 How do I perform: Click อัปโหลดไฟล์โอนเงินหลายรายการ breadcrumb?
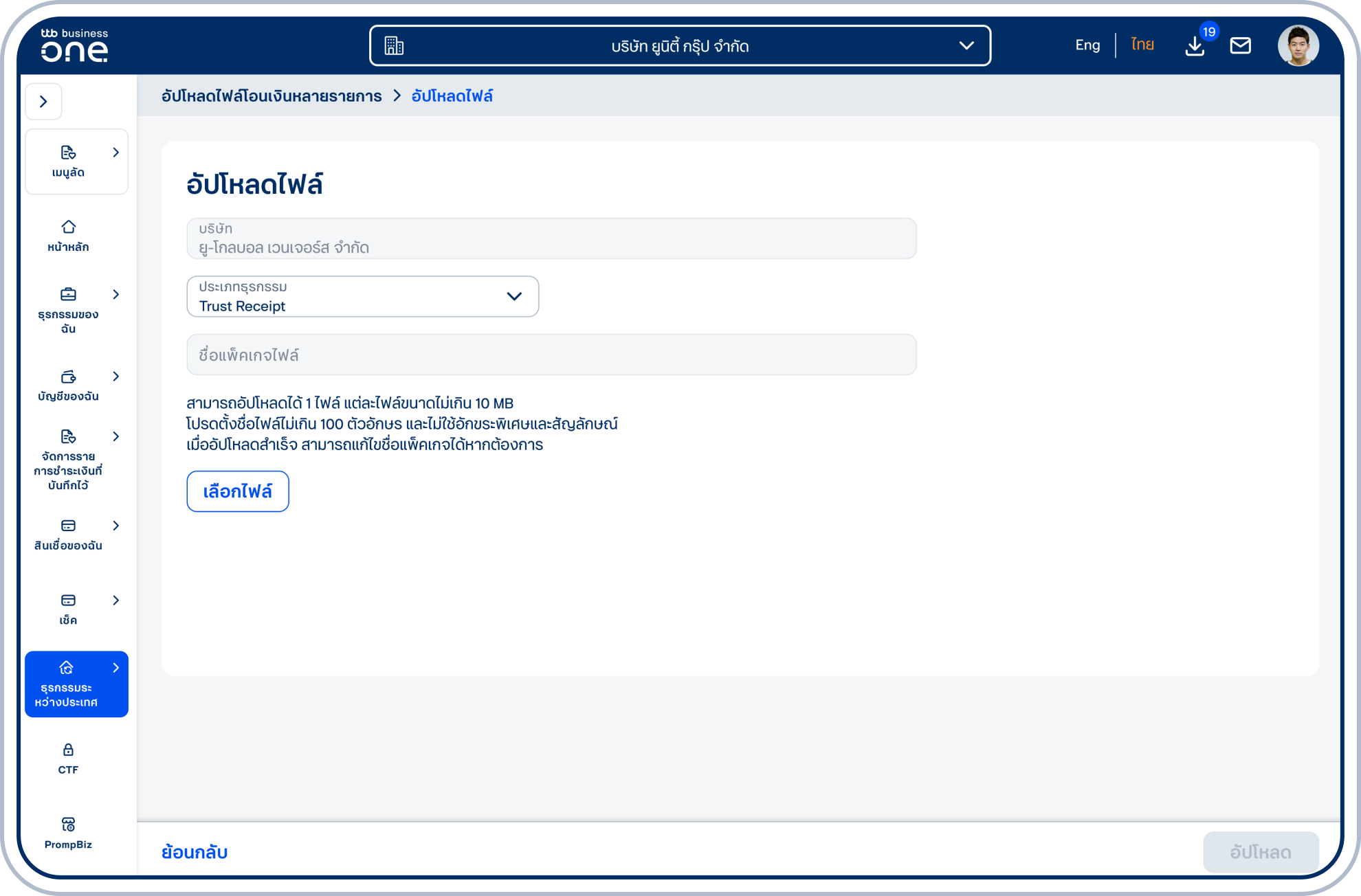coord(272,96)
